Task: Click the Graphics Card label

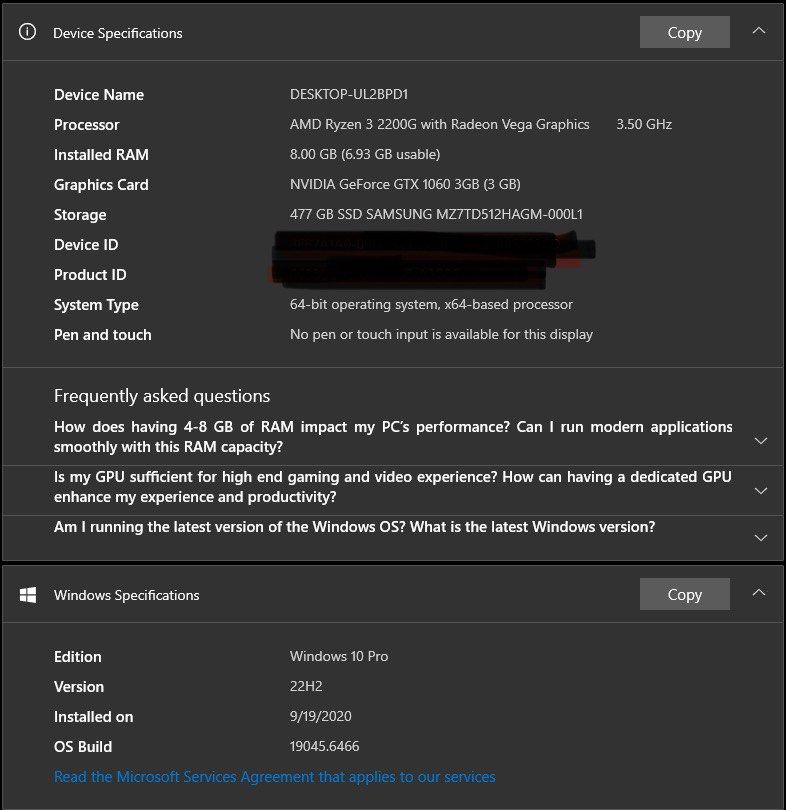Action: [101, 185]
